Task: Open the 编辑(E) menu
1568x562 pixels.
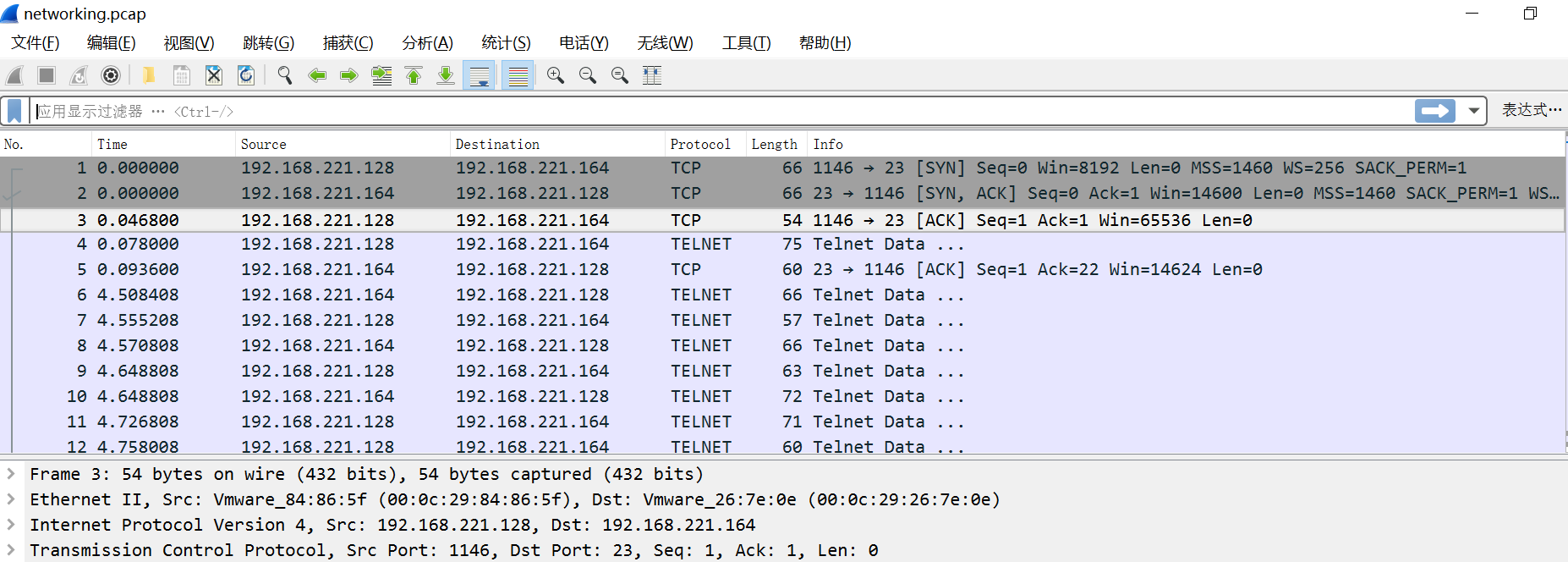Action: 111,43
